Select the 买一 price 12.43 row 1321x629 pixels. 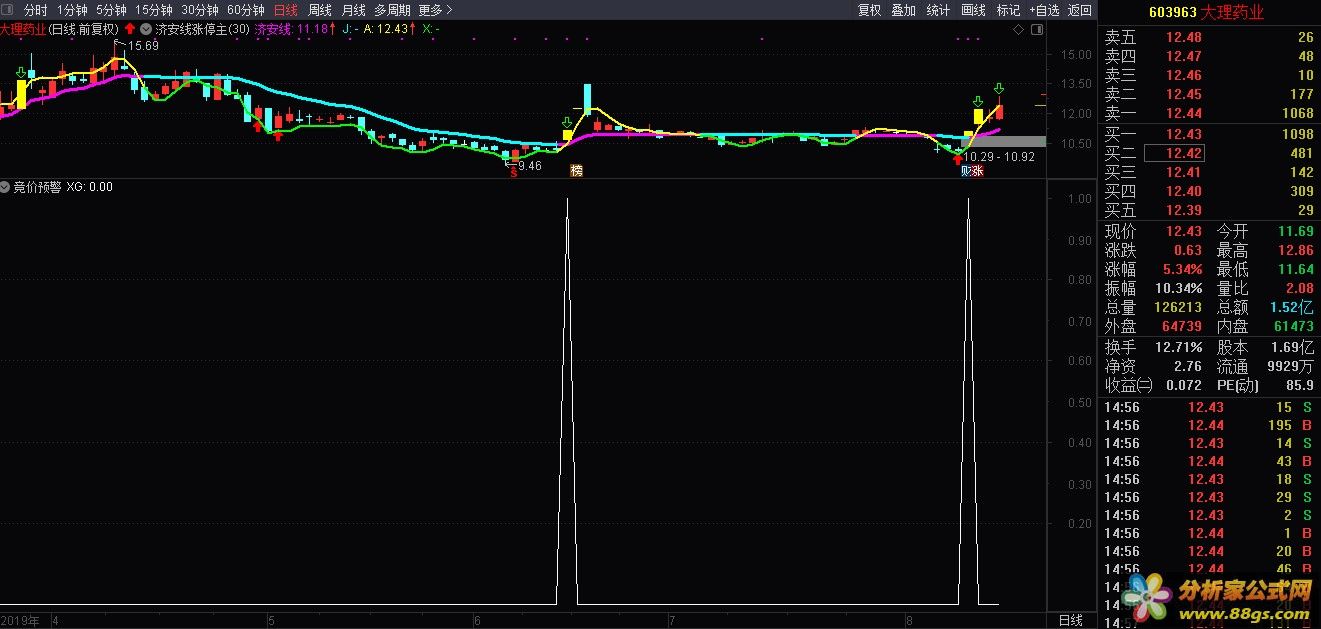(1209, 134)
